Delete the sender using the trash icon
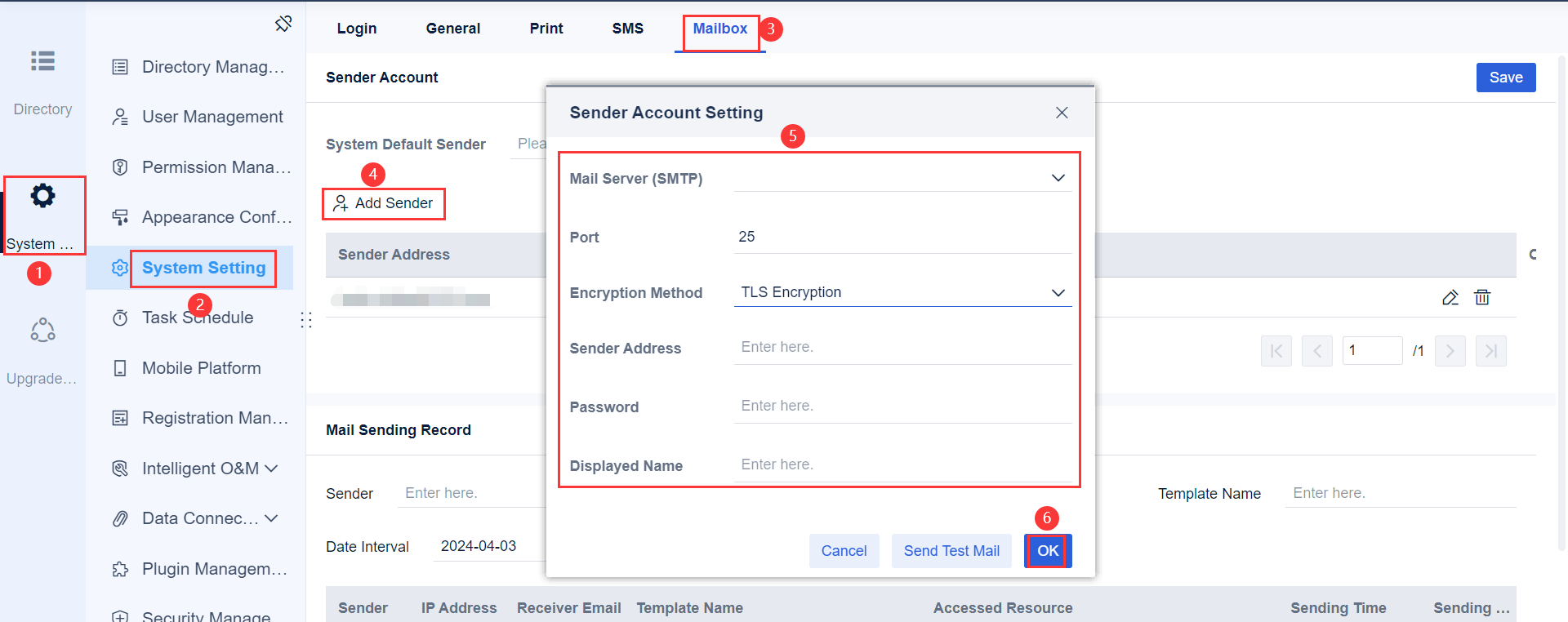The width and height of the screenshot is (1568, 622). (x=1483, y=298)
